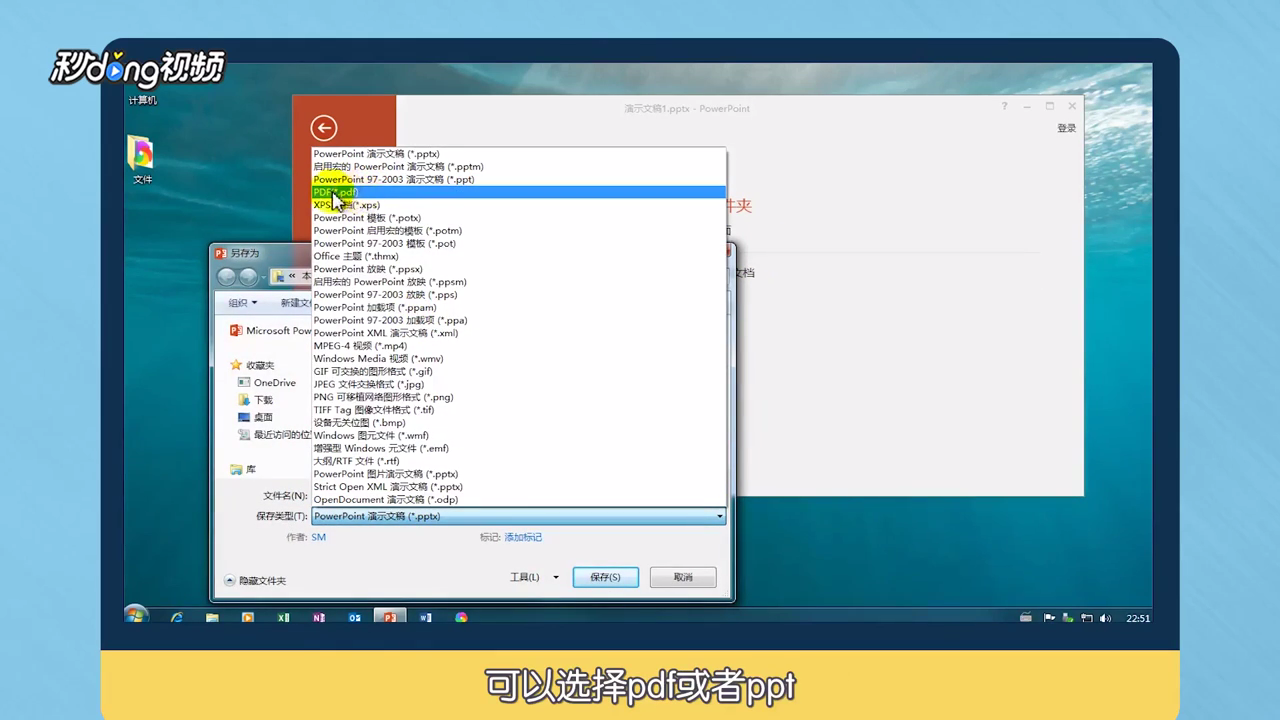The height and width of the screenshot is (720, 1280).
Task: Click the forward navigation button in Save As dialog
Action: [248, 277]
